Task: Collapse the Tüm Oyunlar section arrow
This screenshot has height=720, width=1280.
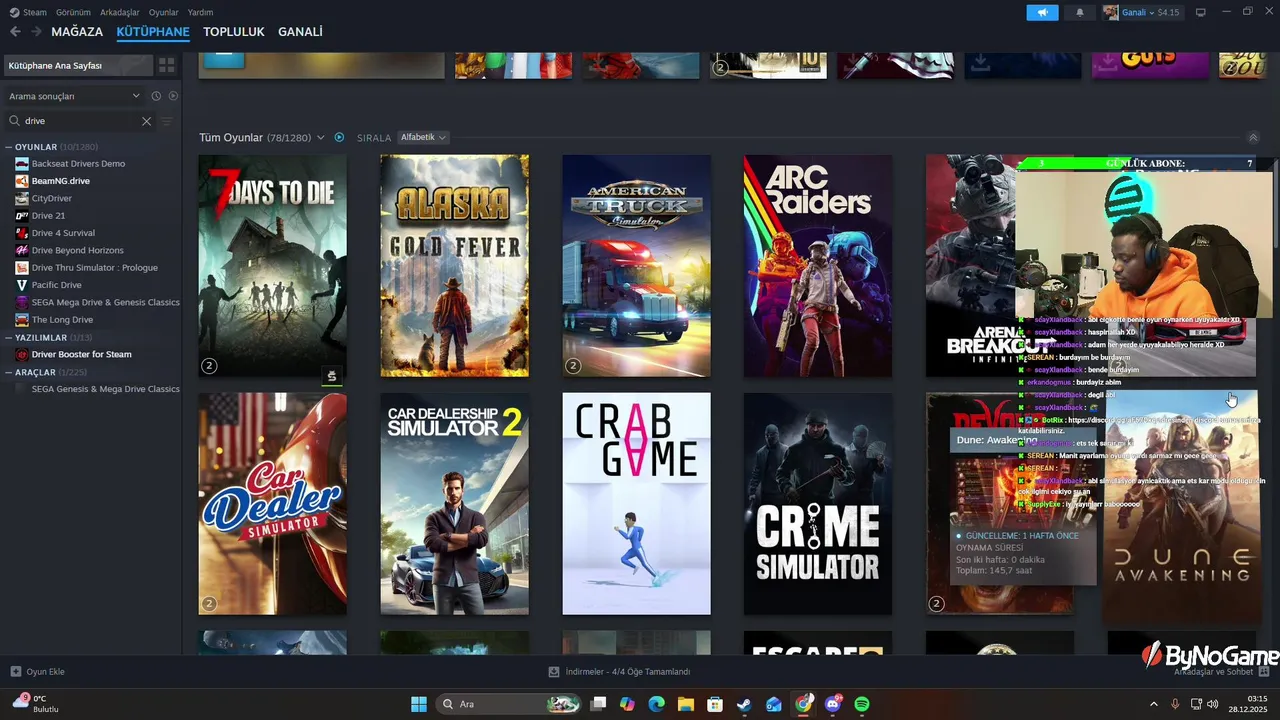Action: point(1253,138)
